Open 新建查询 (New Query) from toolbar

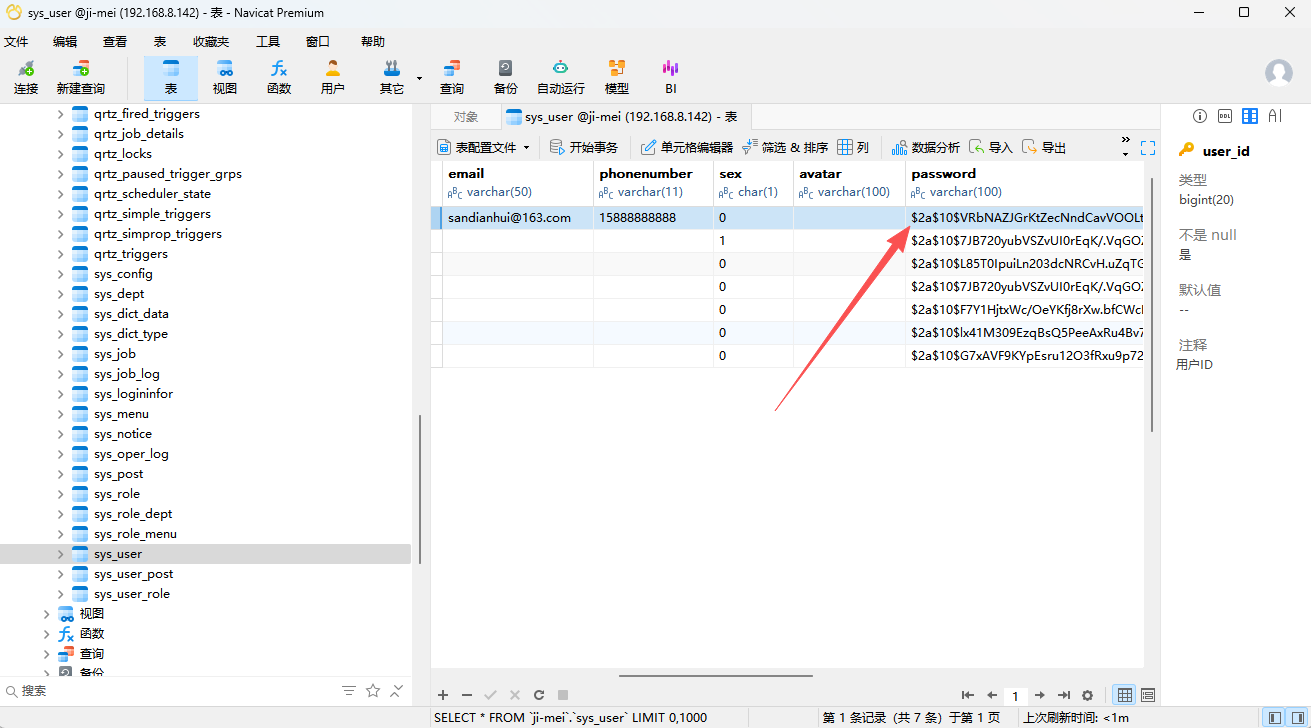[80, 78]
